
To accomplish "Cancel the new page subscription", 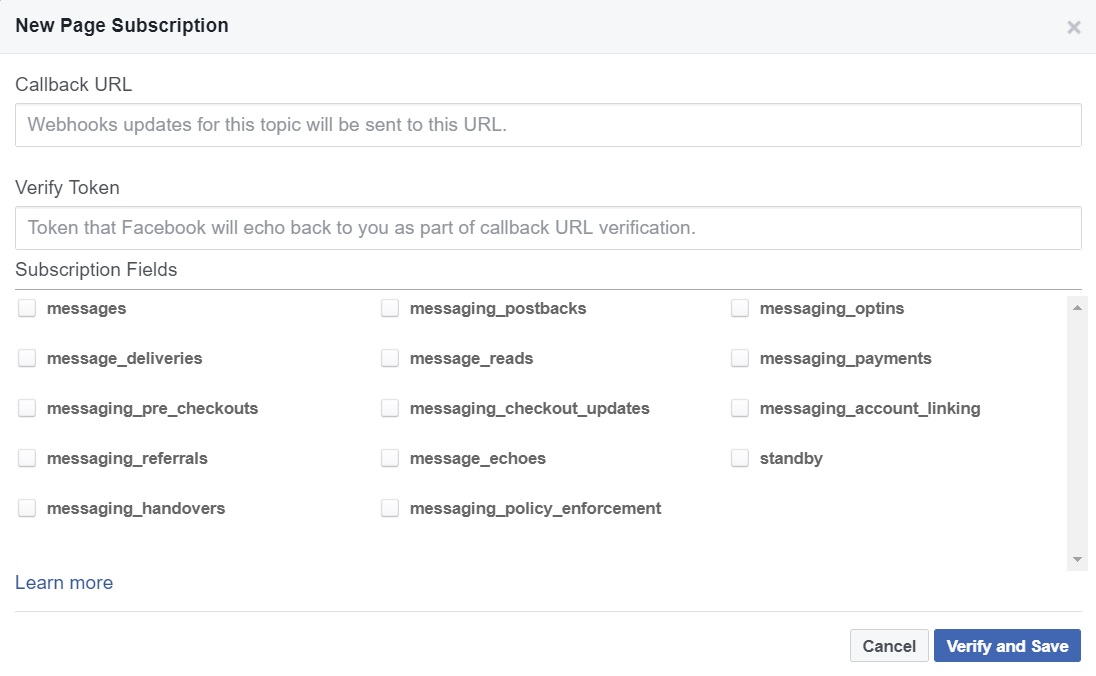I will click(x=888, y=645).
